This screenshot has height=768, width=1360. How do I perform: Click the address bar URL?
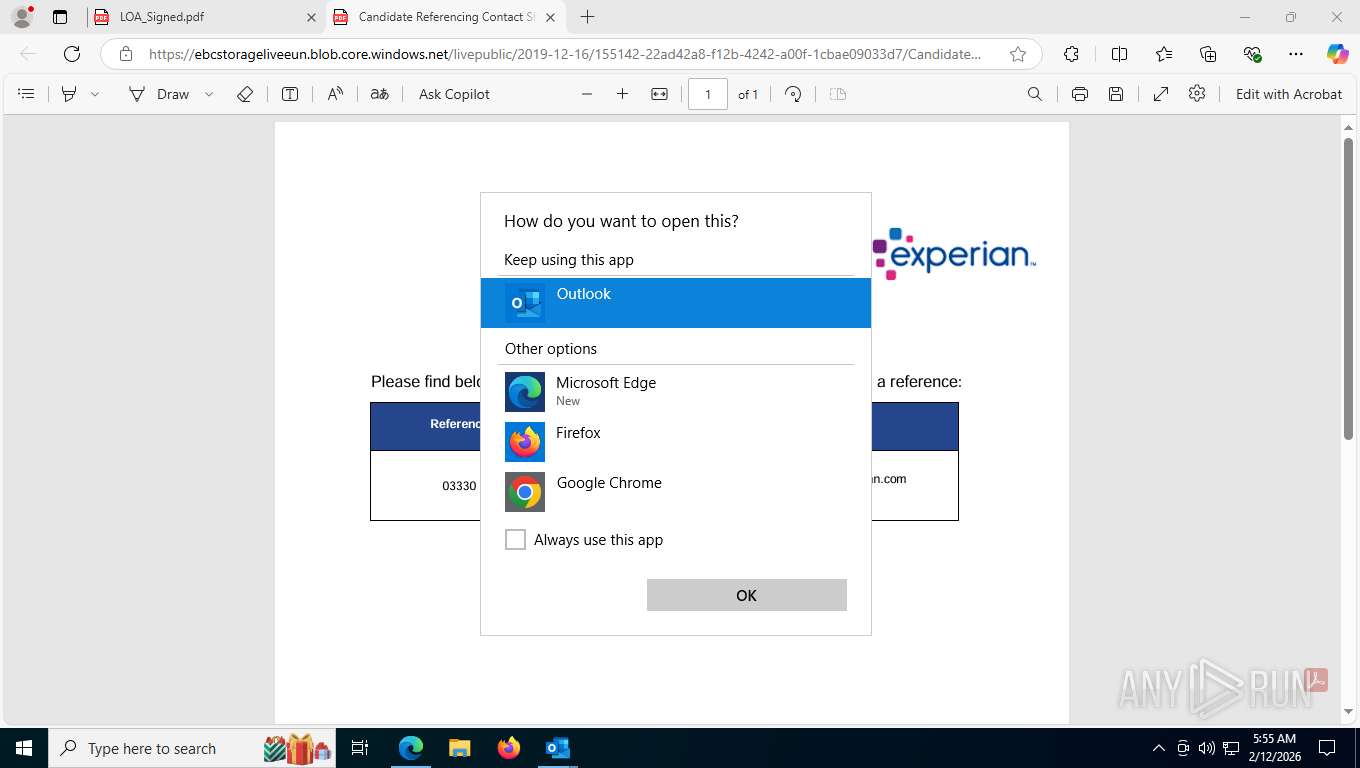(565, 54)
